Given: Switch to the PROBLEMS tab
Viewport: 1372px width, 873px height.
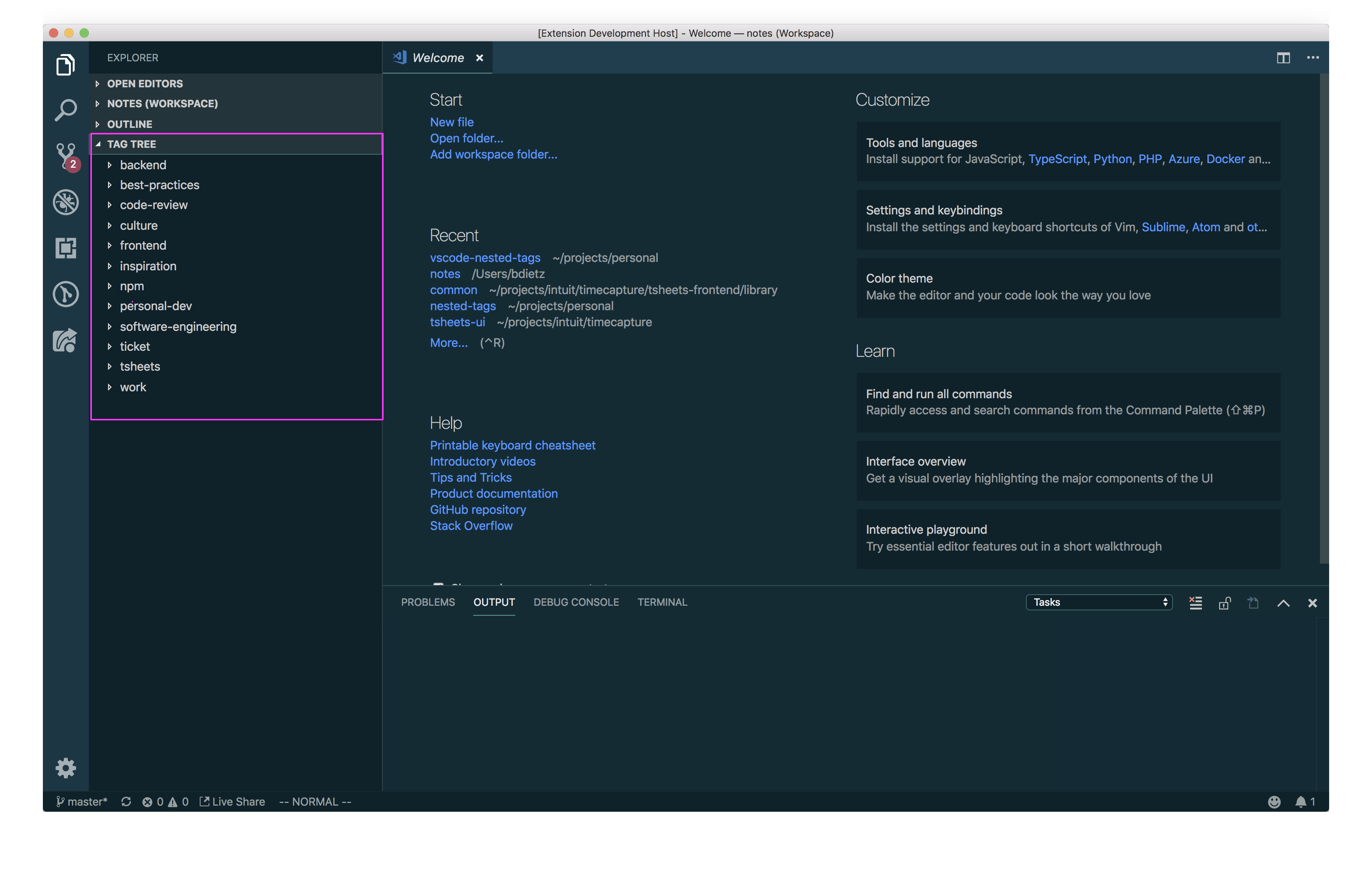Looking at the screenshot, I should (428, 602).
